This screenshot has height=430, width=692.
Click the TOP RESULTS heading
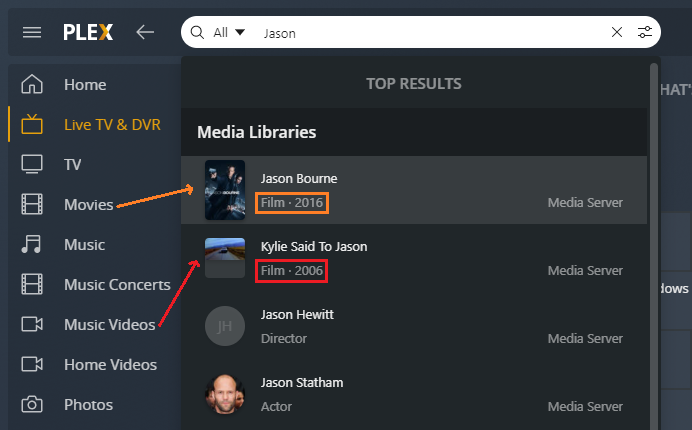coord(414,83)
